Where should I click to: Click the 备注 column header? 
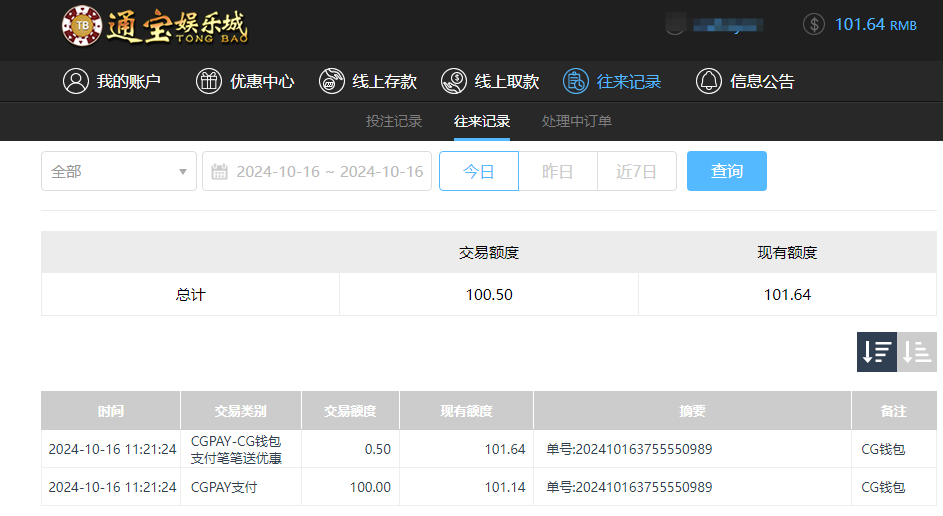[894, 411]
